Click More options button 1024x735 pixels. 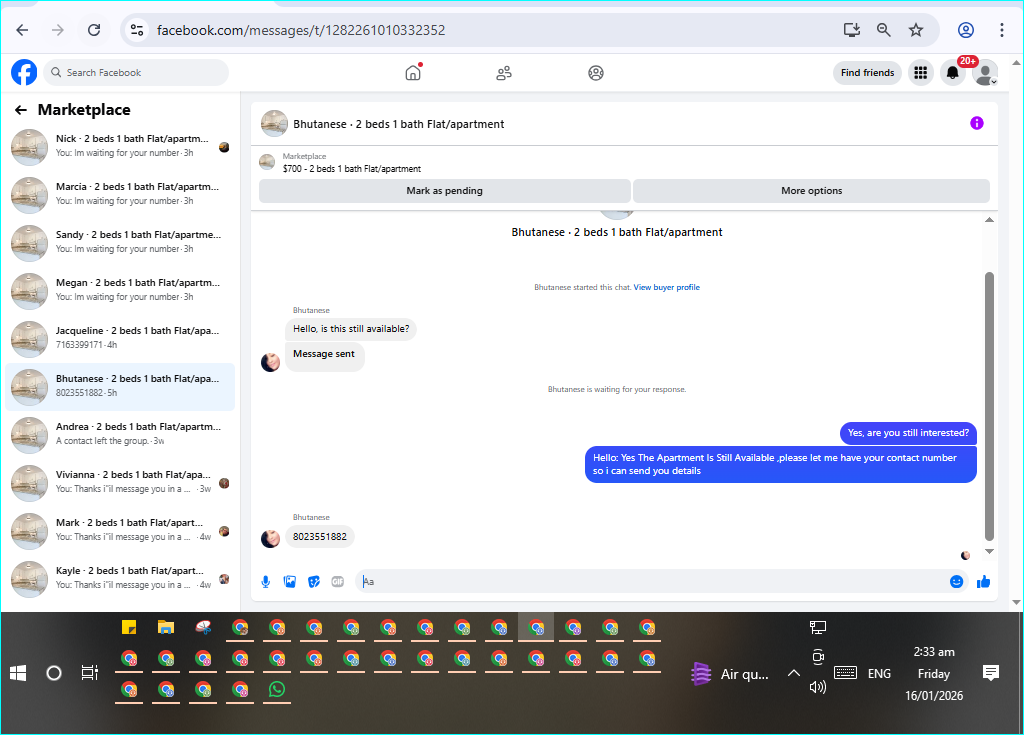(x=811, y=191)
